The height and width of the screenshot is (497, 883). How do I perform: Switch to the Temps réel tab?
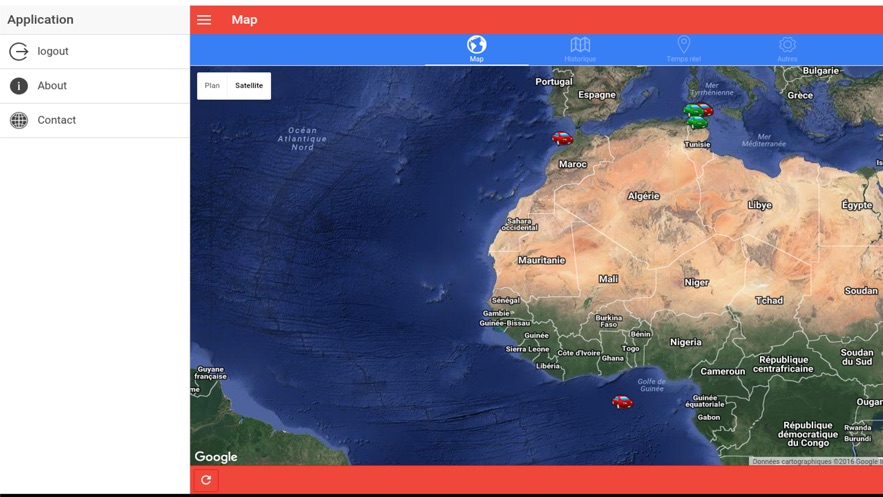coord(684,49)
